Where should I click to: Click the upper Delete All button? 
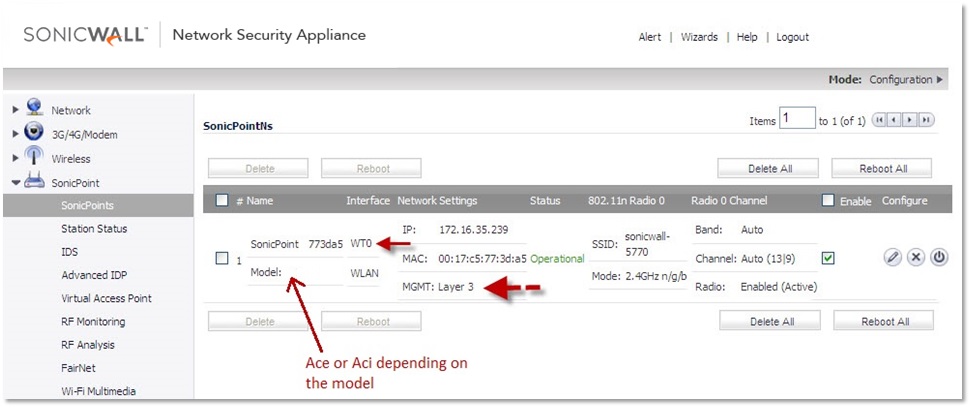point(768,168)
